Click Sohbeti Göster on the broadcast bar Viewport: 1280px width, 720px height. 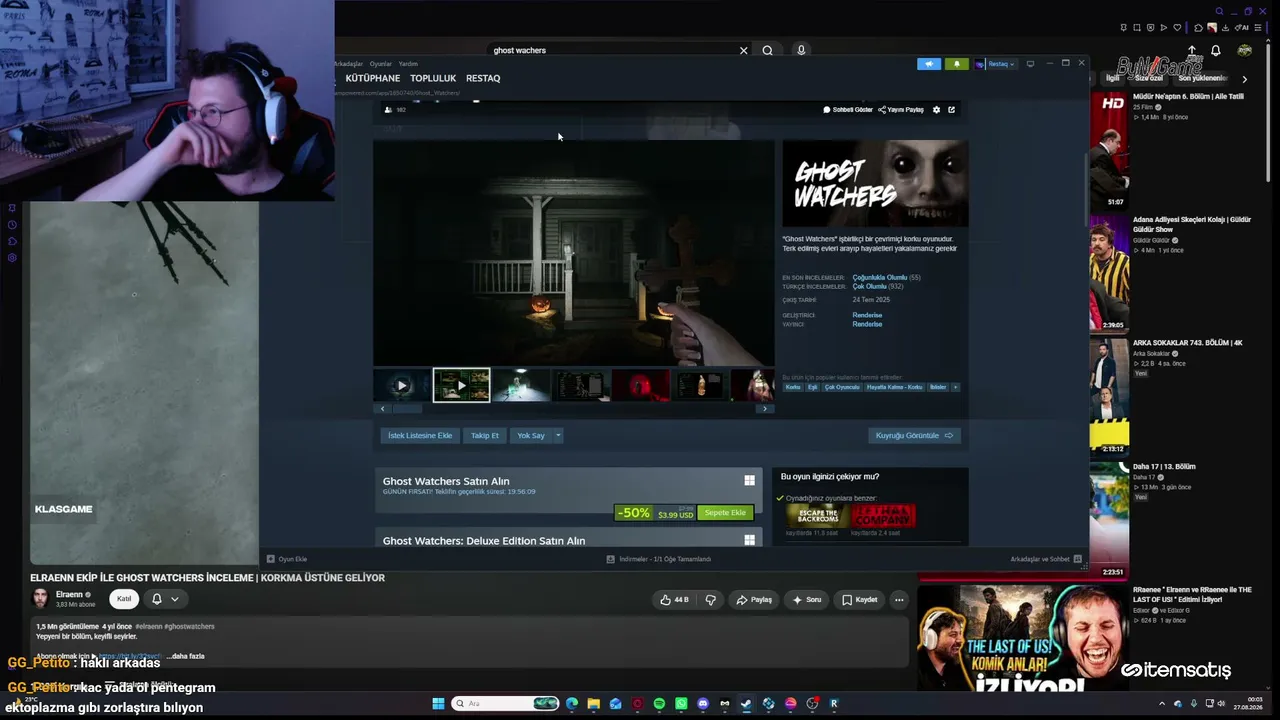click(848, 110)
